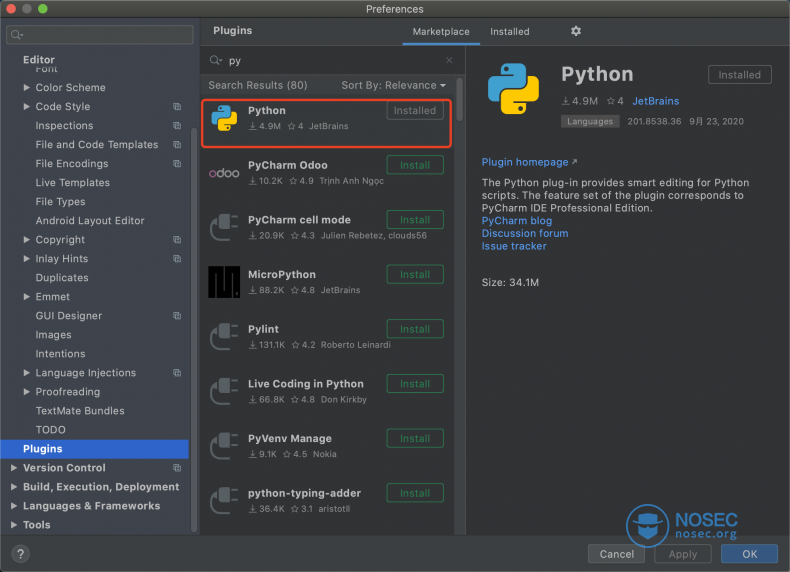The width and height of the screenshot is (790, 572).
Task: Click the PyVenv Manage plugin icon
Action: pos(224,447)
